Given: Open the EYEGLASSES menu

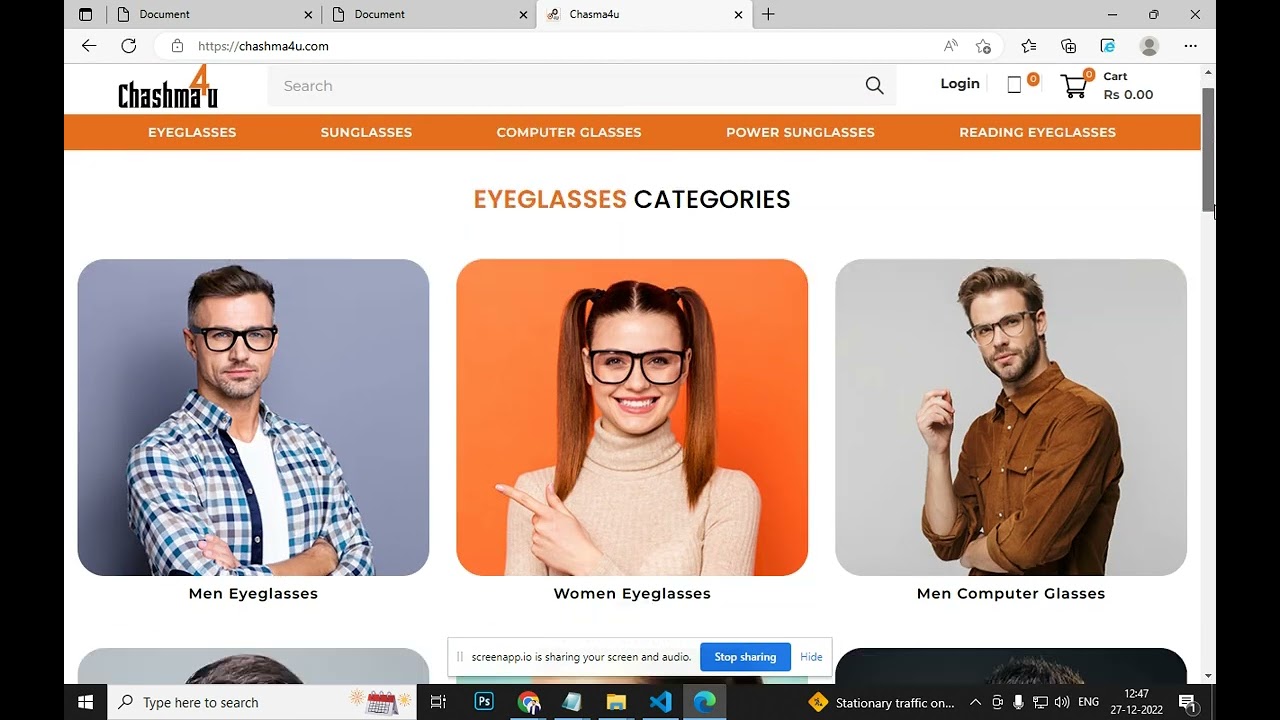Looking at the screenshot, I should pos(192,132).
